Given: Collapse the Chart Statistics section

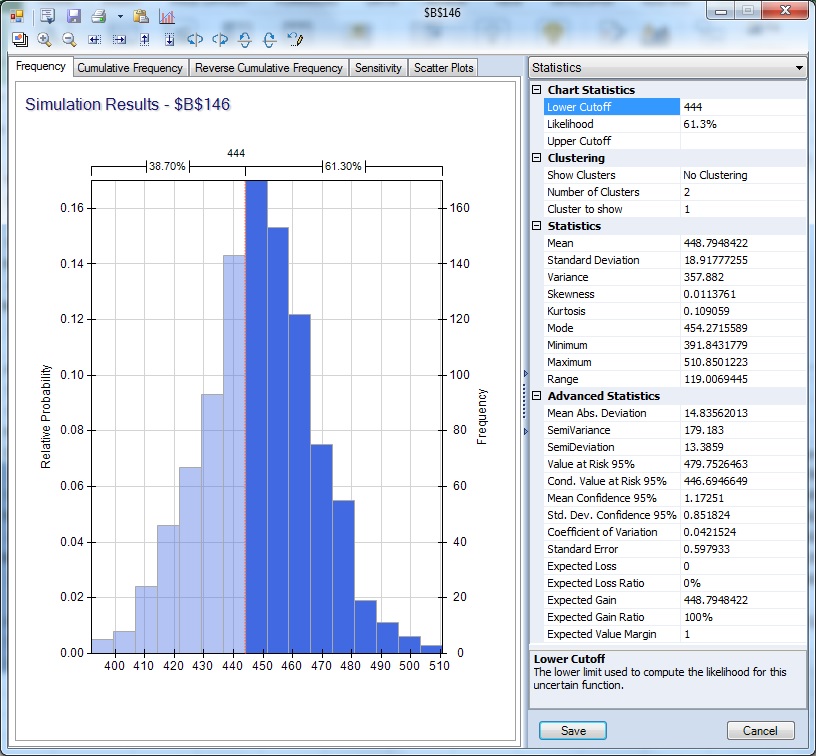Looking at the screenshot, I should pos(537,90).
